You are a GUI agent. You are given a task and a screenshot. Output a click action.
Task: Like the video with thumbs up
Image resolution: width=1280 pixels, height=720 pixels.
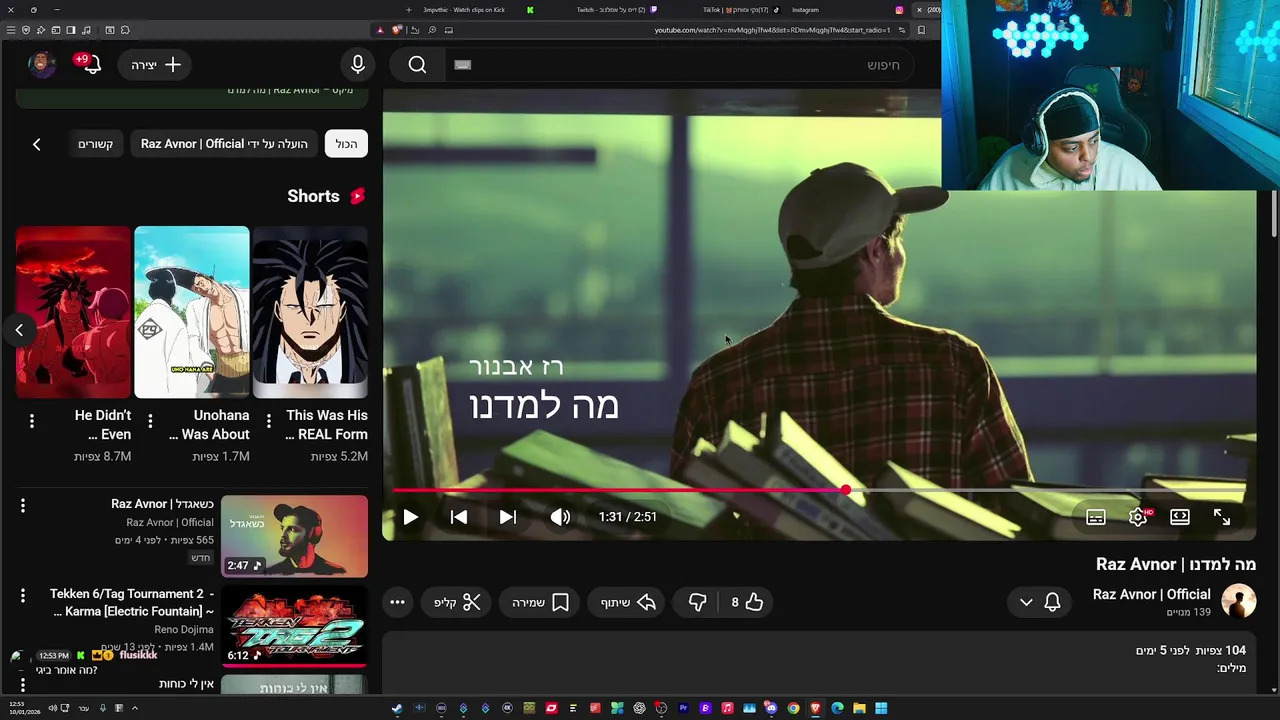pos(746,602)
